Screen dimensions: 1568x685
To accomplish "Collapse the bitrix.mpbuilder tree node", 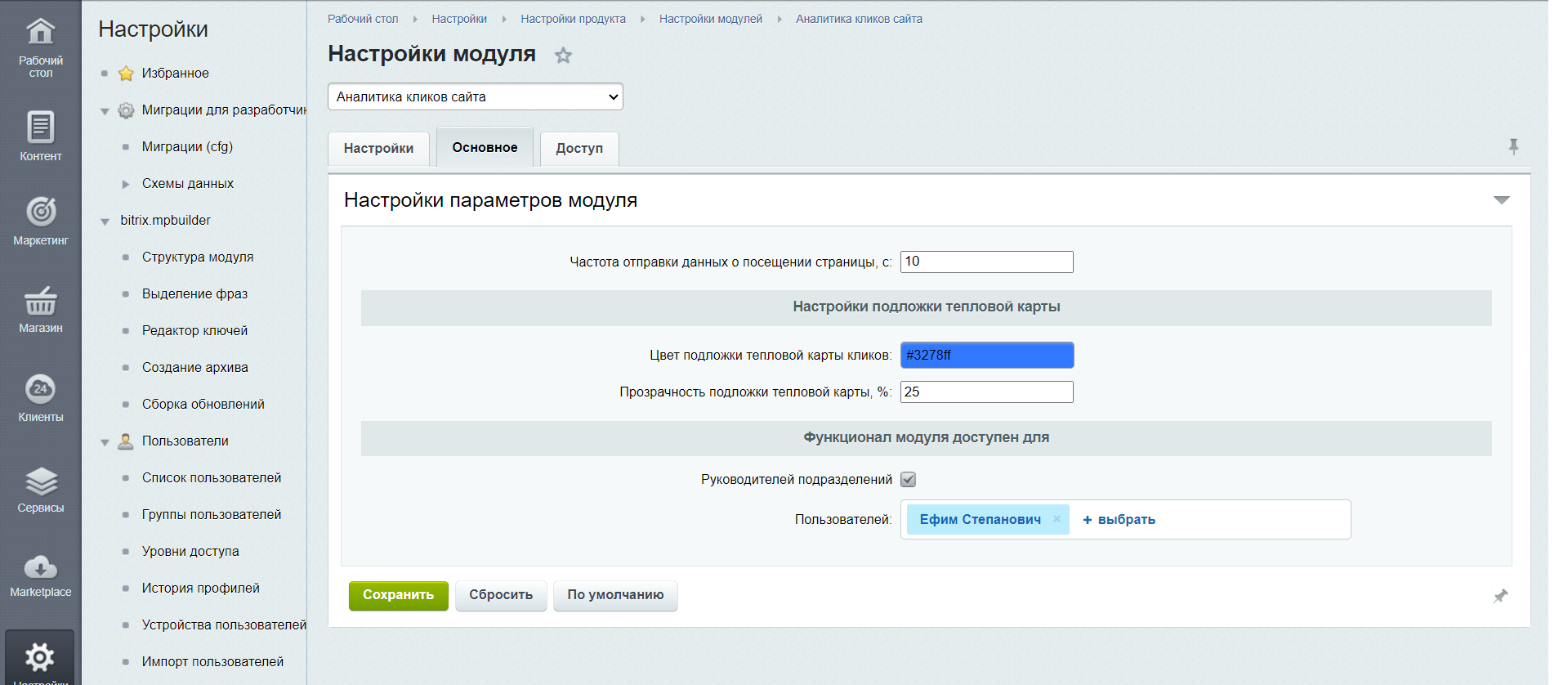I will (x=105, y=222).
